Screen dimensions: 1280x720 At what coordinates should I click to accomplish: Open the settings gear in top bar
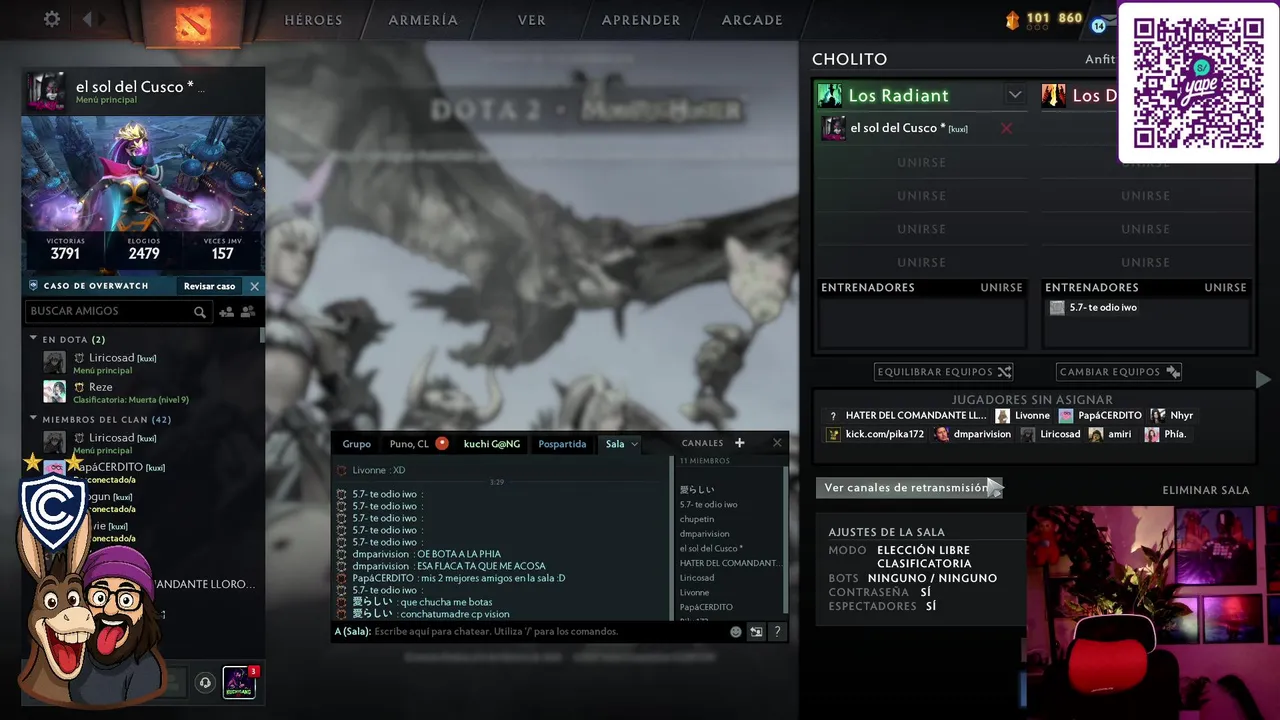[x=52, y=19]
